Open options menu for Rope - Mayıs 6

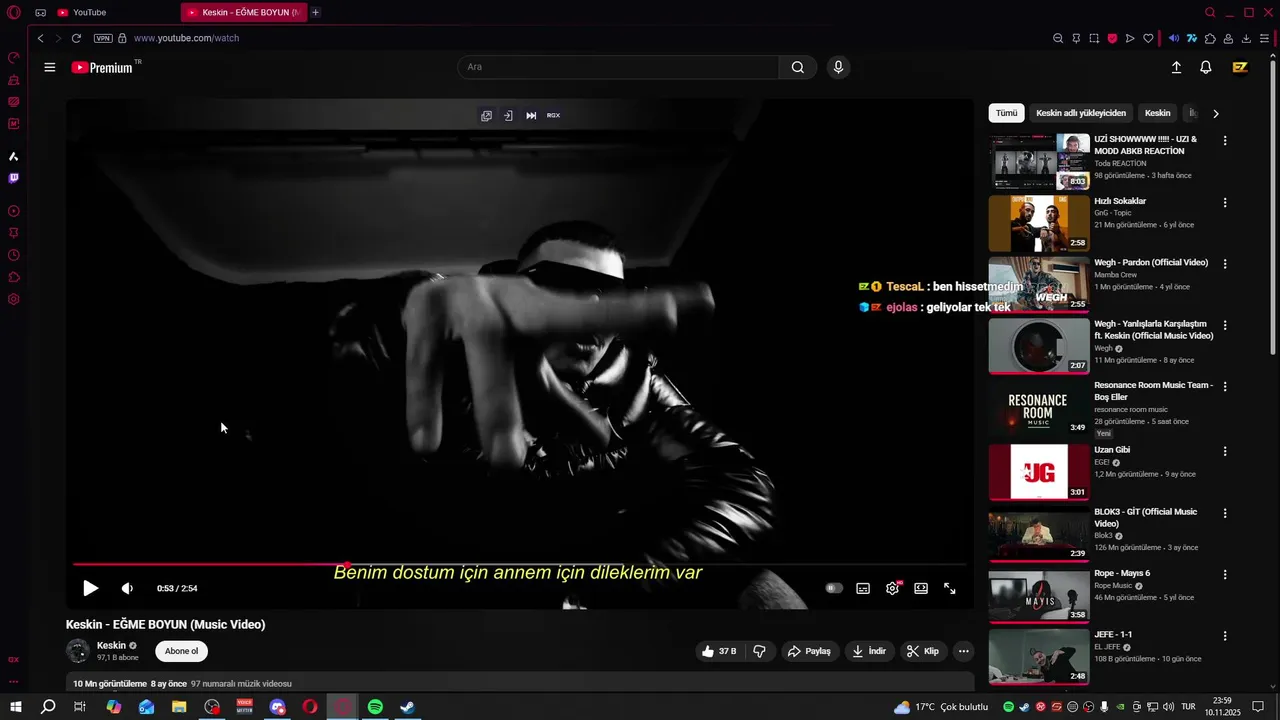click(1225, 575)
